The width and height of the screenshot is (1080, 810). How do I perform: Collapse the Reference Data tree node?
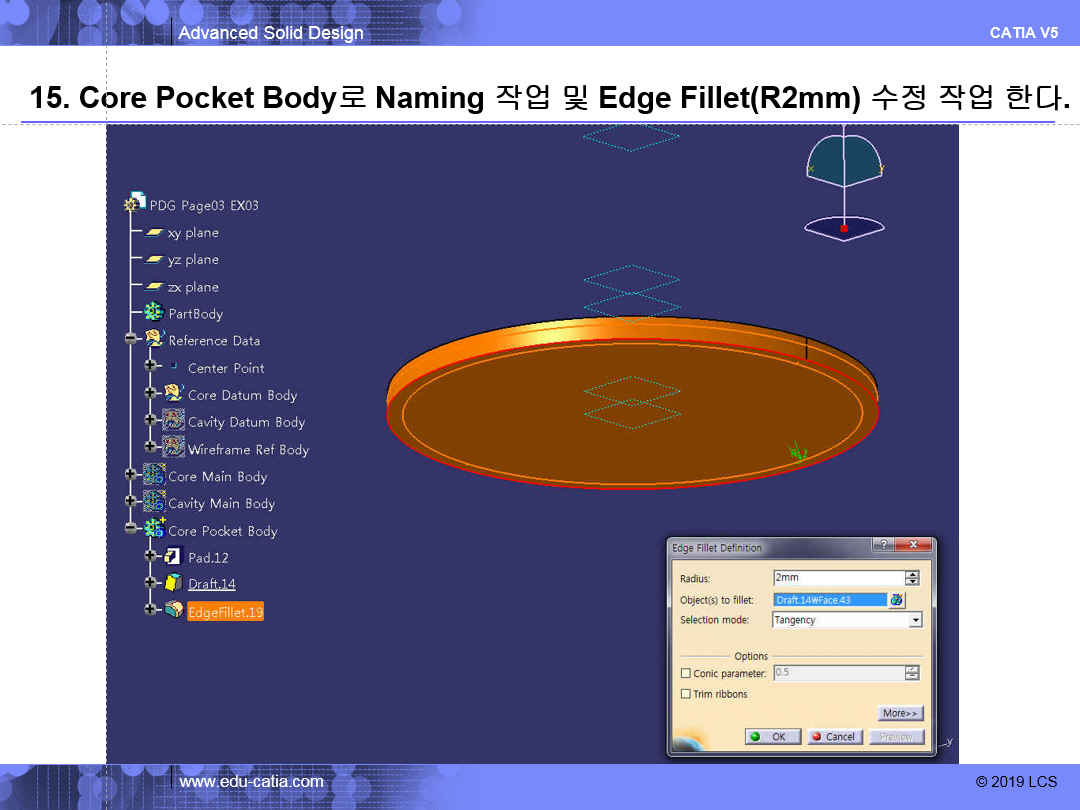[131, 340]
